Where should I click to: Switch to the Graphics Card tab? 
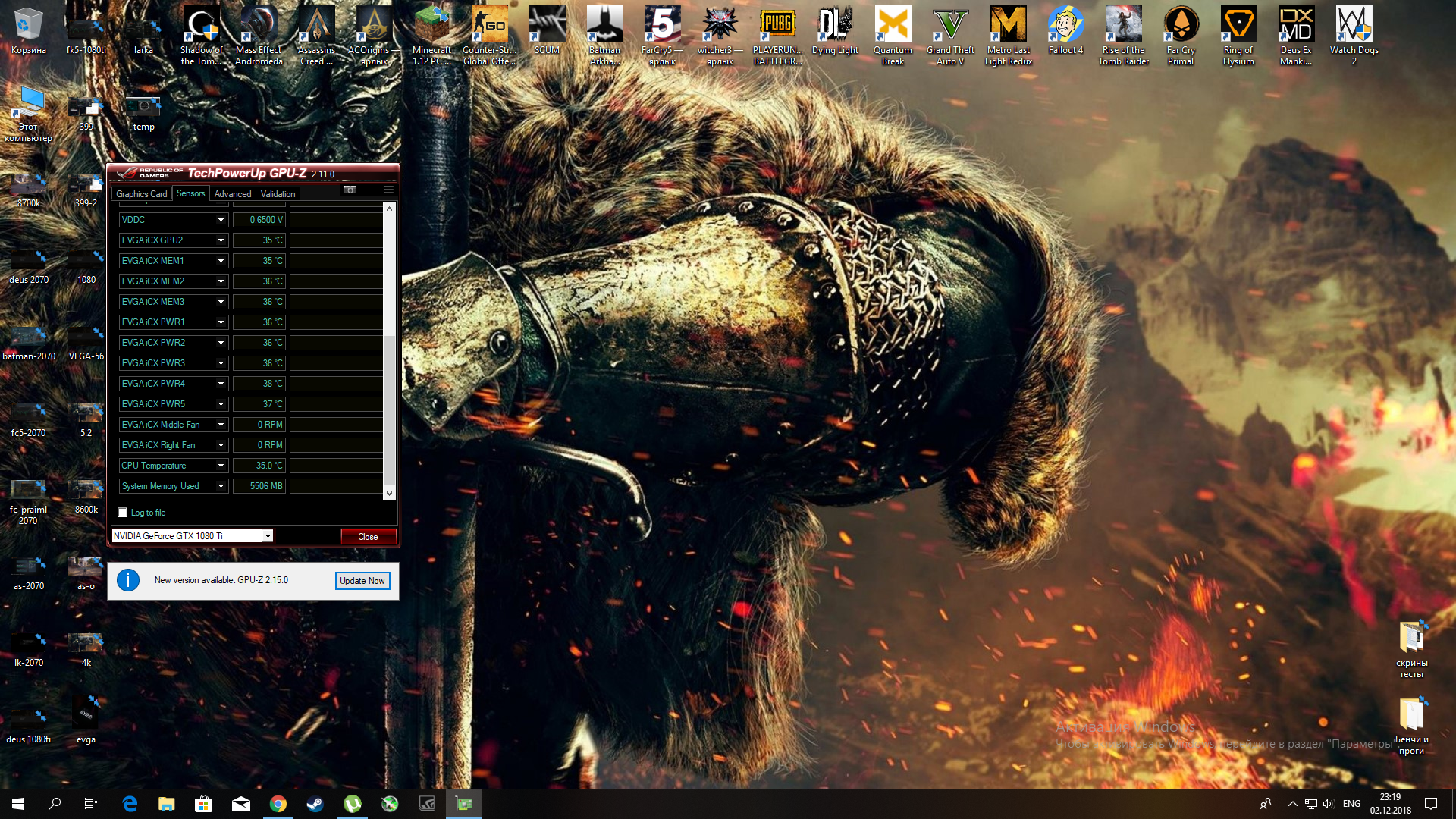(x=142, y=194)
